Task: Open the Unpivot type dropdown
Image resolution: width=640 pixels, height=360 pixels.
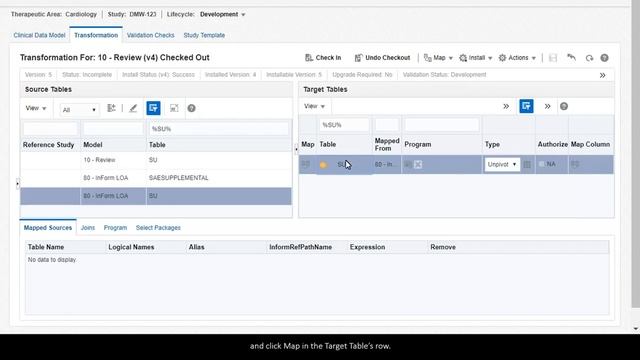Action: click(502, 164)
